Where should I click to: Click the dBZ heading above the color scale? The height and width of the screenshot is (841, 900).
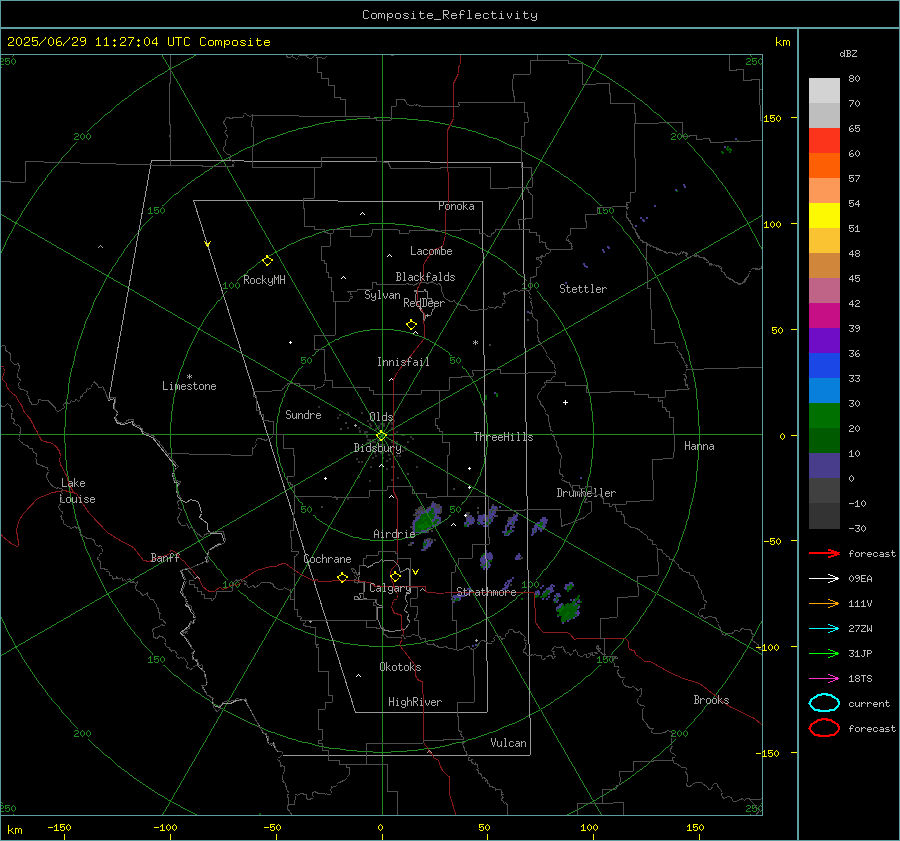[x=848, y=53]
